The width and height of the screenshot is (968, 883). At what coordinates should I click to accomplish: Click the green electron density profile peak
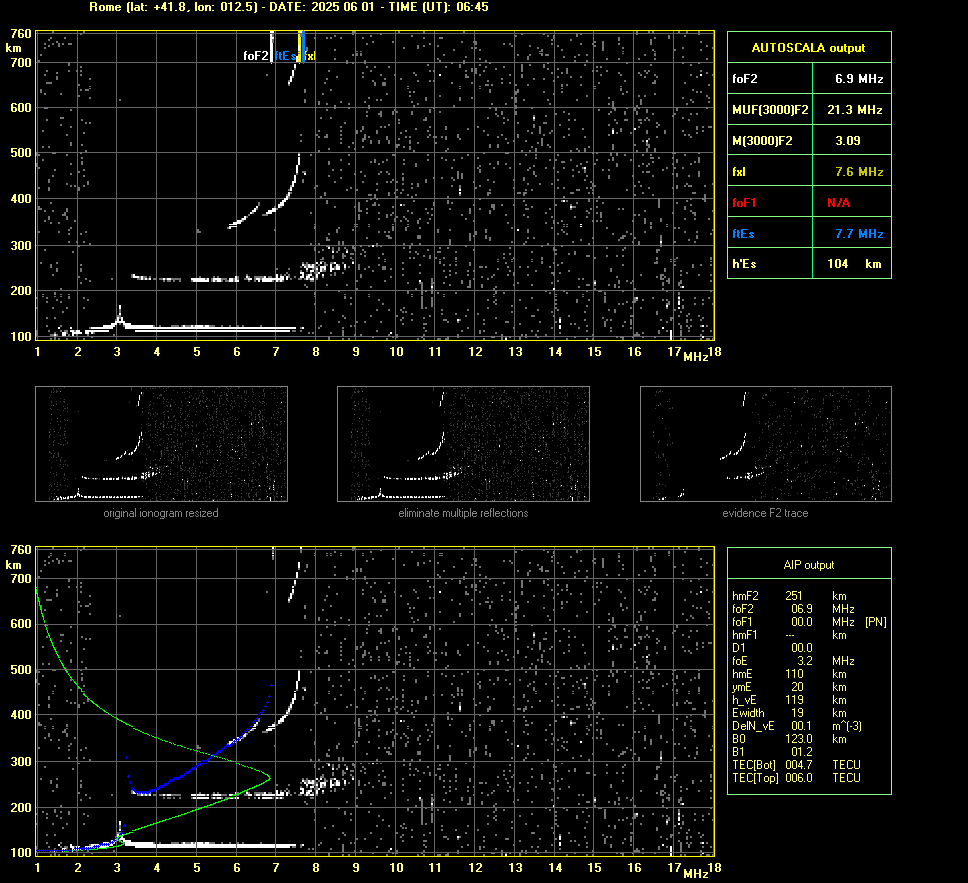(268, 776)
